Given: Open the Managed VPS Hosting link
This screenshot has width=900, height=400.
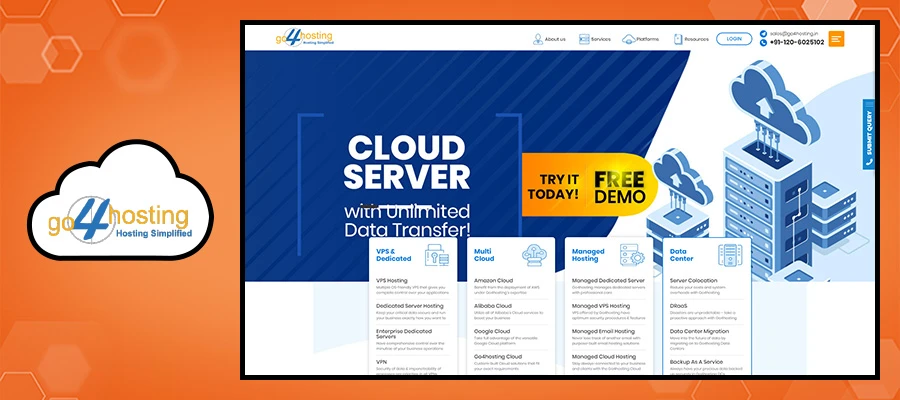Looking at the screenshot, I should click(x=601, y=306).
